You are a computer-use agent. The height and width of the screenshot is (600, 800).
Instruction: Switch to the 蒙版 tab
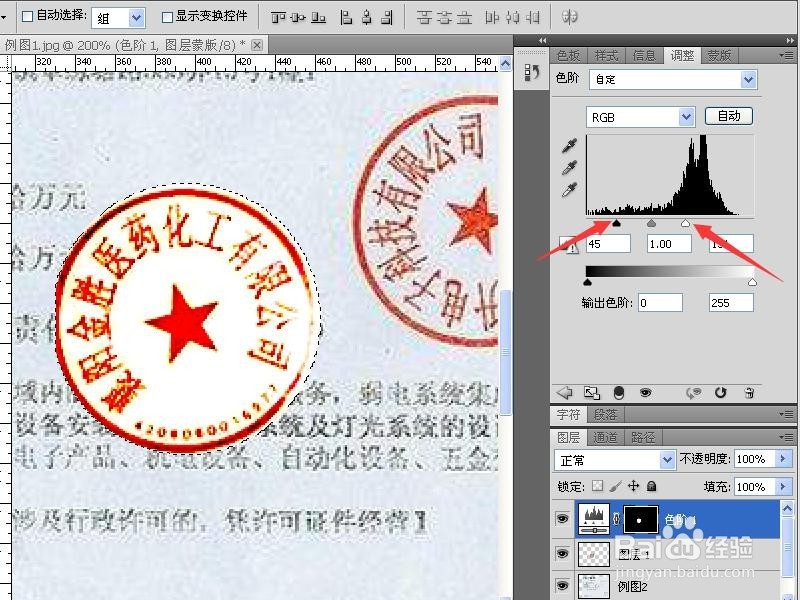[x=719, y=55]
